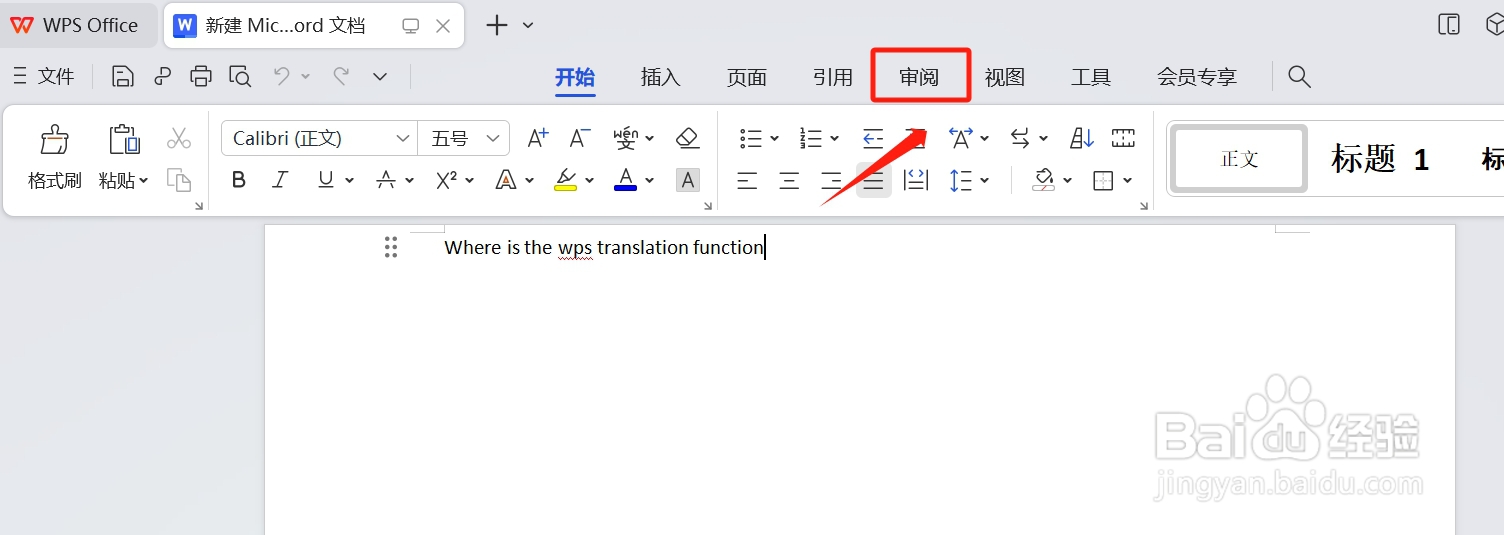Click the Format Painter (格式刷) brush icon

point(54,140)
